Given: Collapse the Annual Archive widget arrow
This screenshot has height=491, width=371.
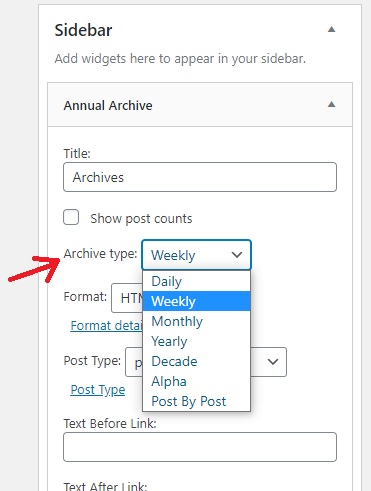Looking at the screenshot, I should 331,105.
